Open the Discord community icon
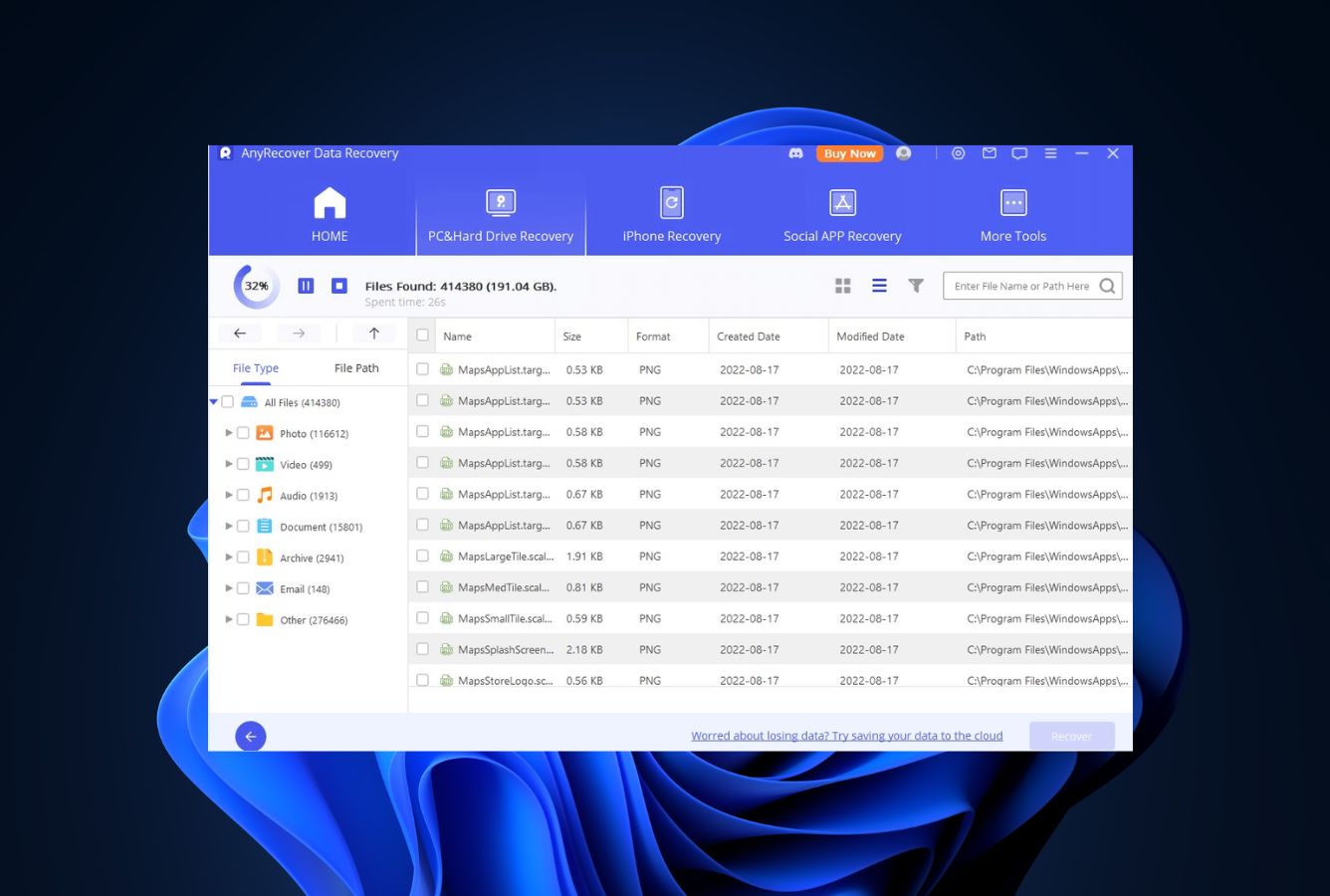1330x896 pixels. pos(795,153)
